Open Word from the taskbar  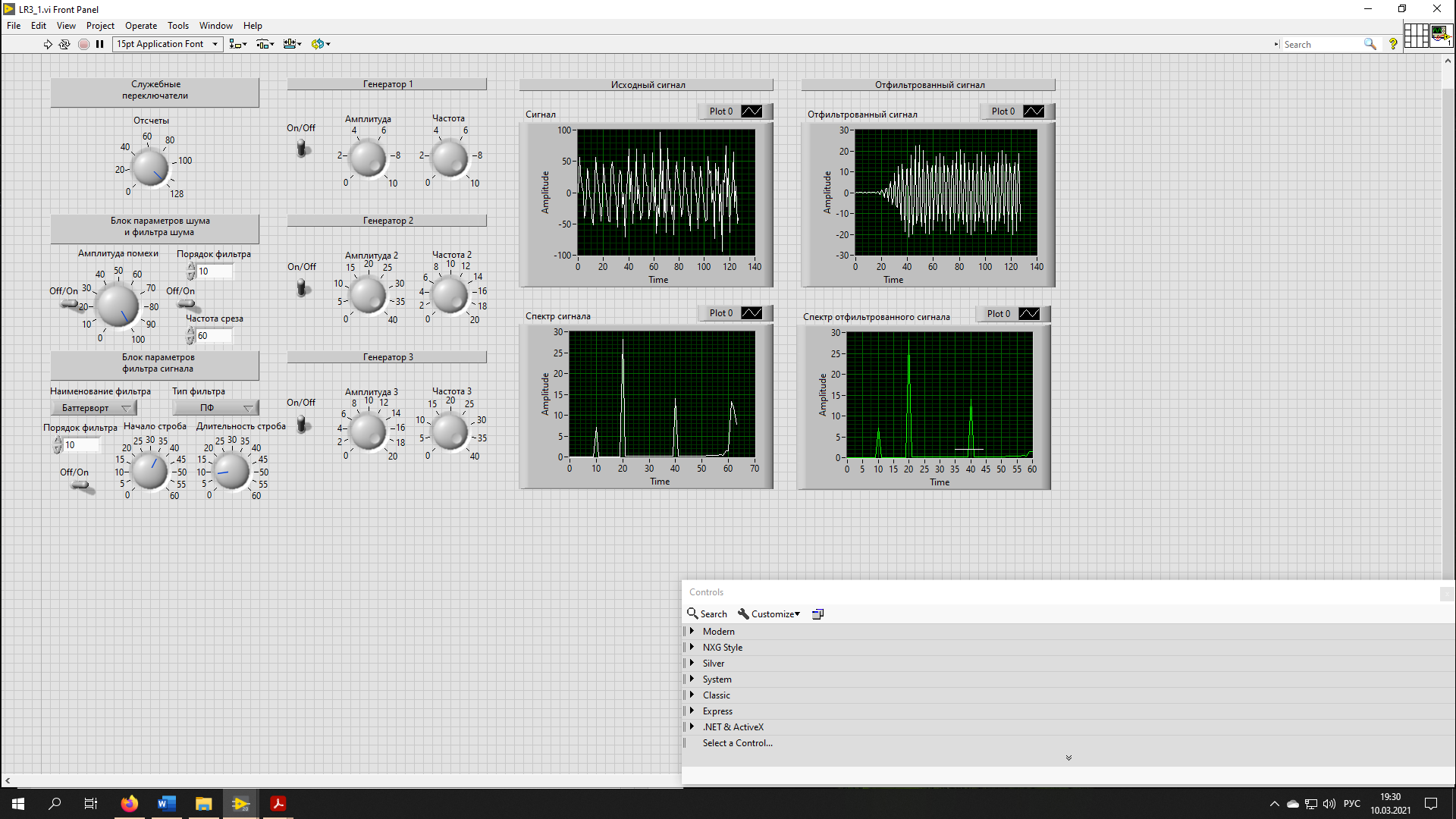click(167, 804)
